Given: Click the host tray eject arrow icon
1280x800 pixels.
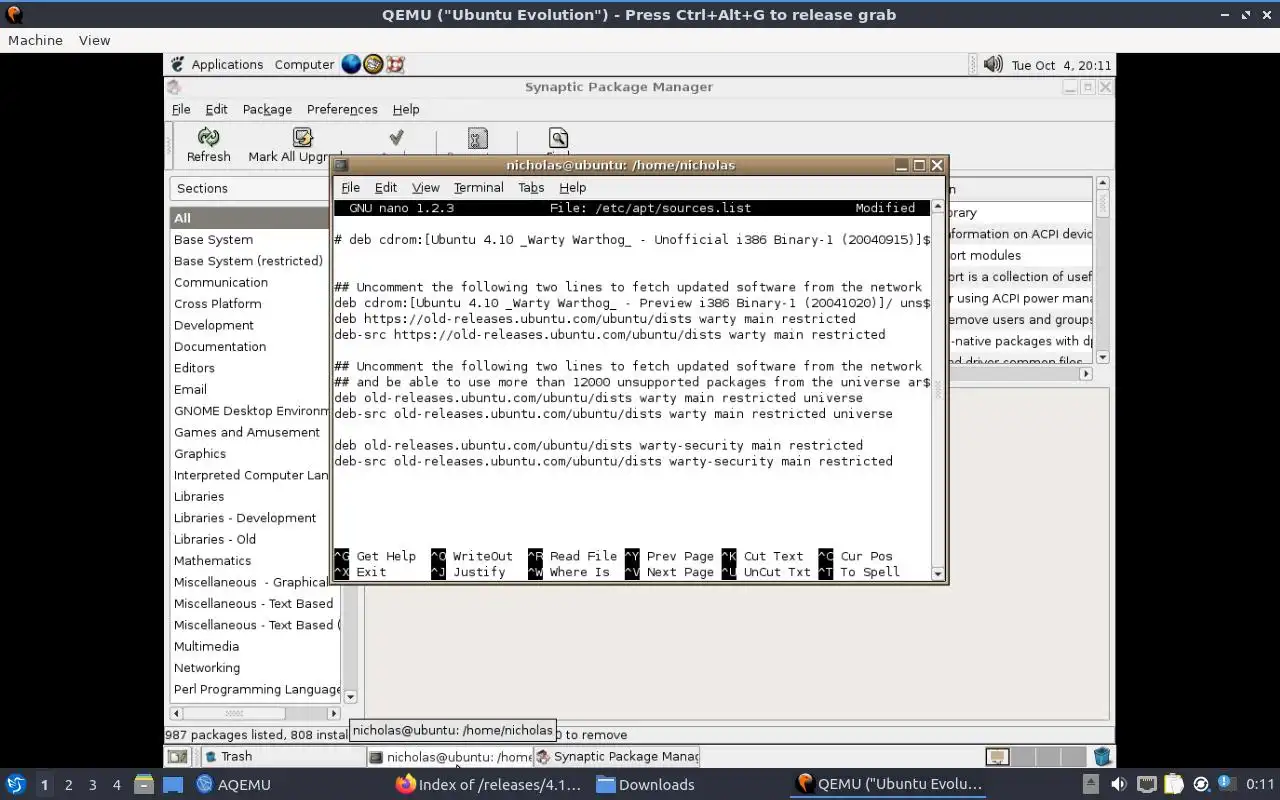Looking at the screenshot, I should (x=1091, y=785).
